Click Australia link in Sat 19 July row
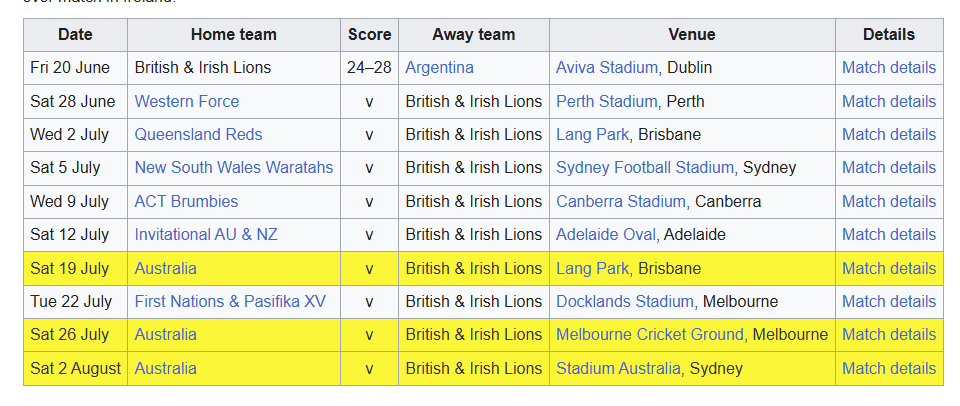The width and height of the screenshot is (960, 406). (x=165, y=268)
